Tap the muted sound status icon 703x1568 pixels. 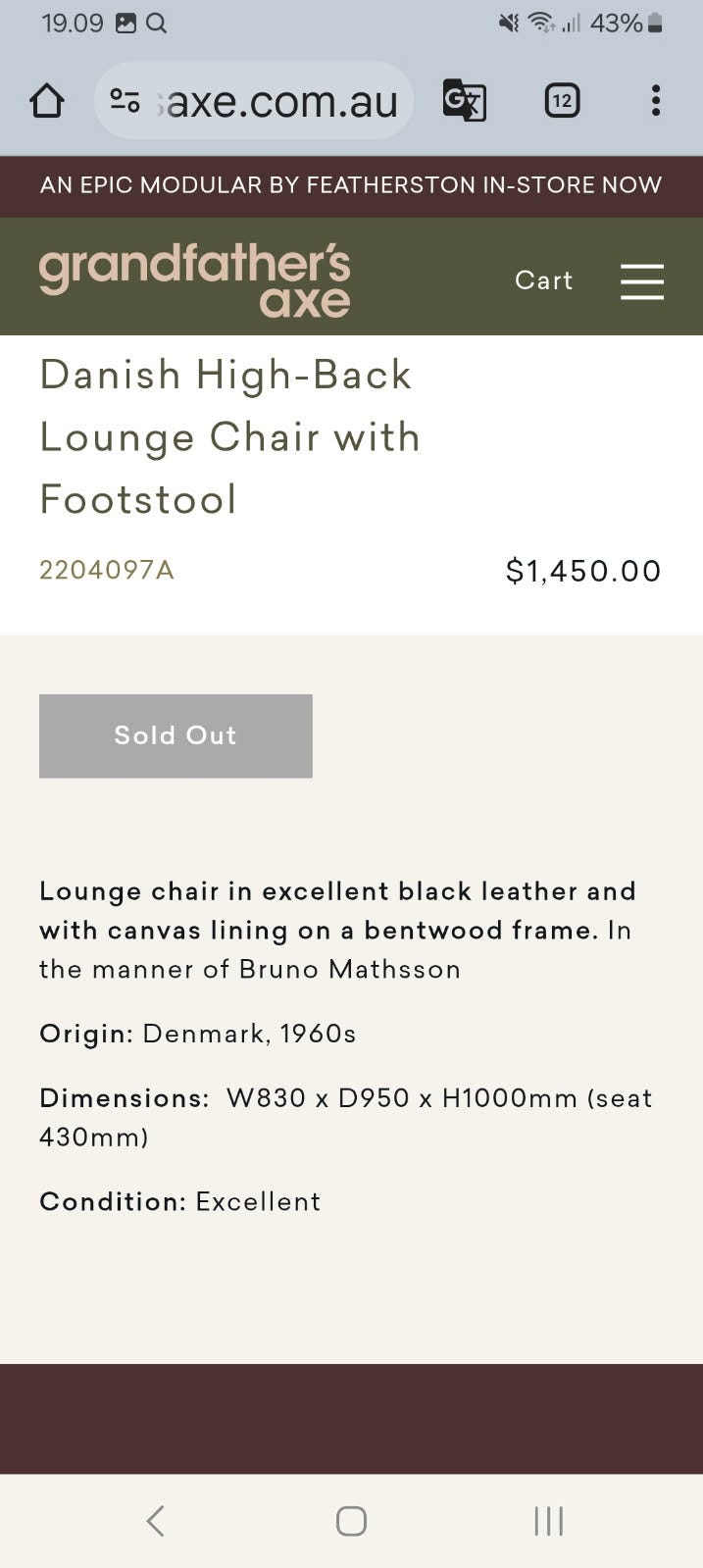pyautogui.click(x=509, y=24)
